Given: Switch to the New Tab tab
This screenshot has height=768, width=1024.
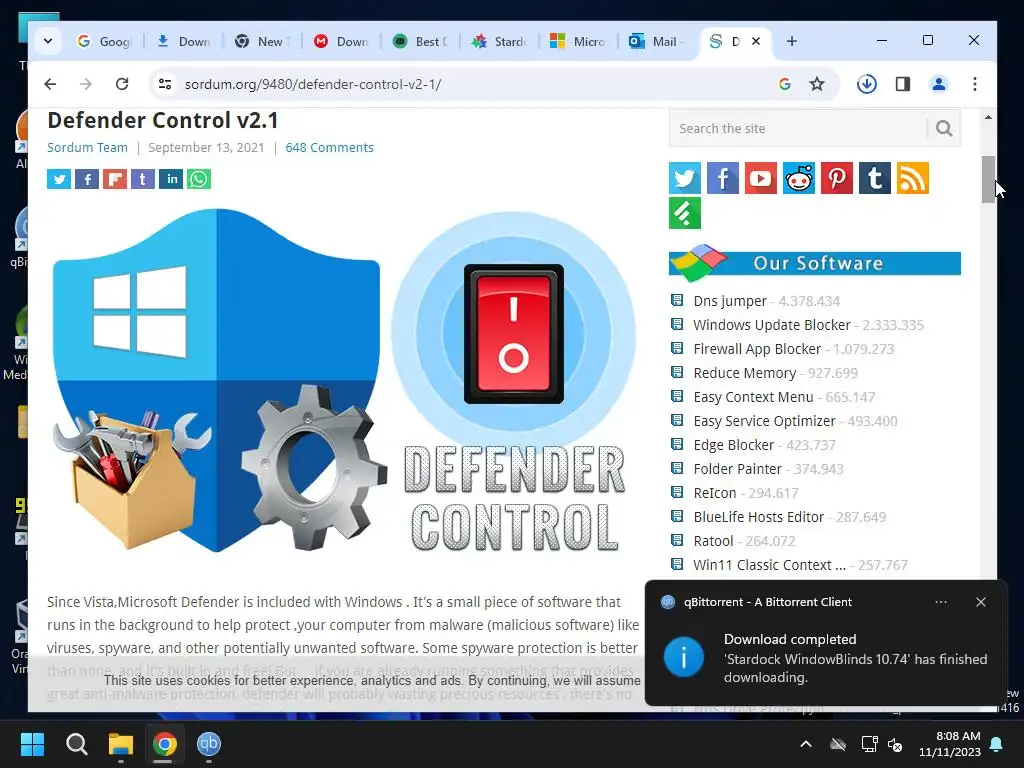Looking at the screenshot, I should tap(263, 41).
